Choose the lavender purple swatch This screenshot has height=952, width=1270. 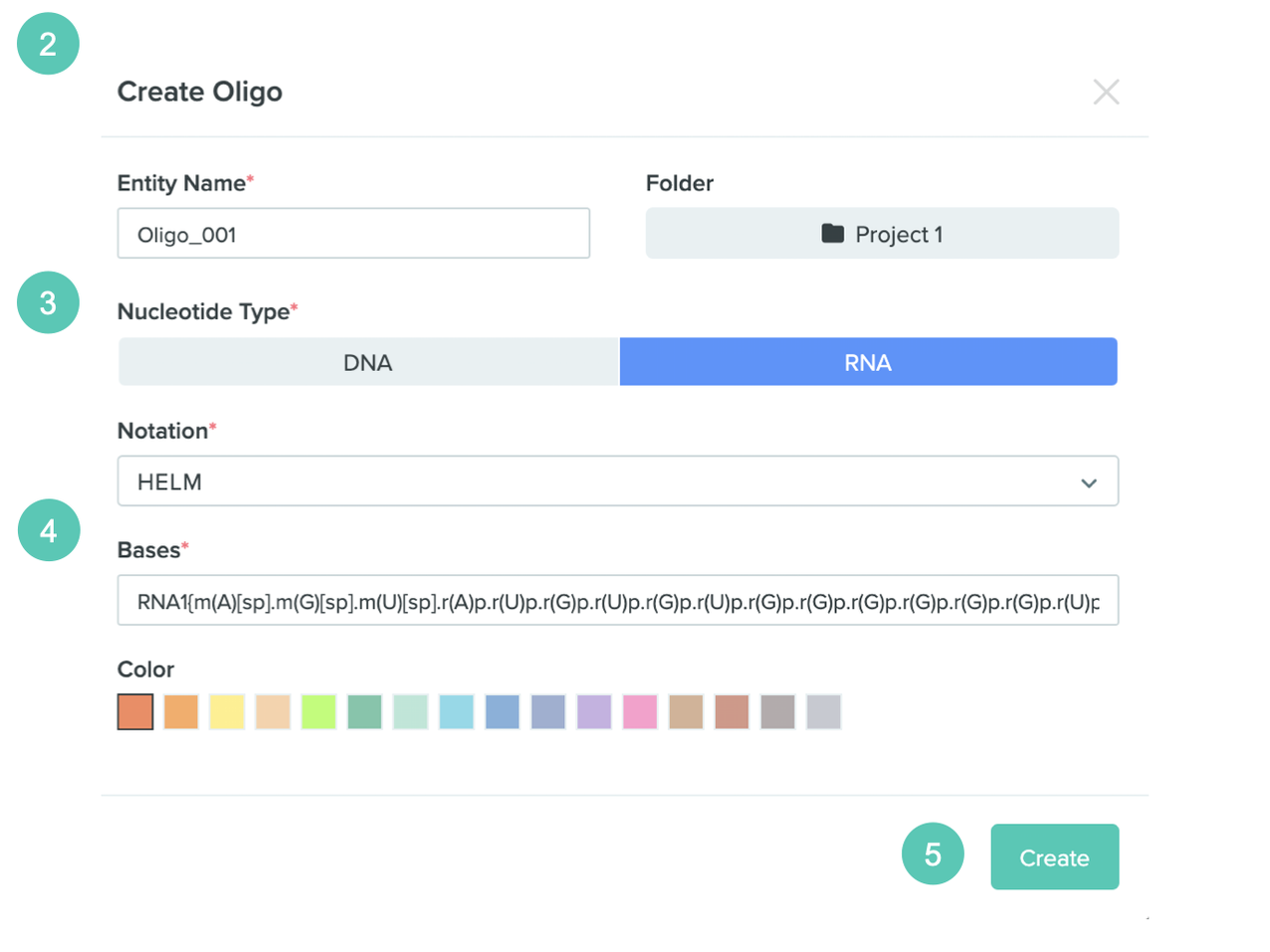pos(594,712)
